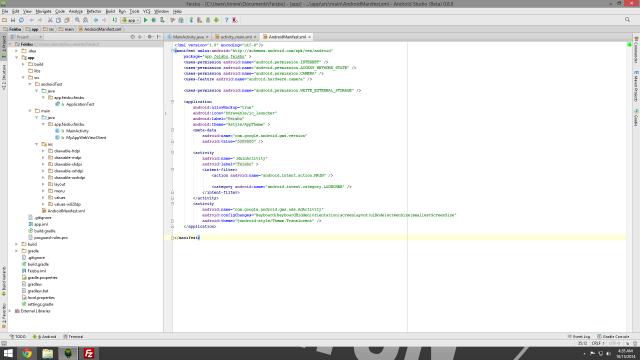Switch to the MainActivity.java editor tab
Screen dimensions: 640x360
click(x=188, y=37)
